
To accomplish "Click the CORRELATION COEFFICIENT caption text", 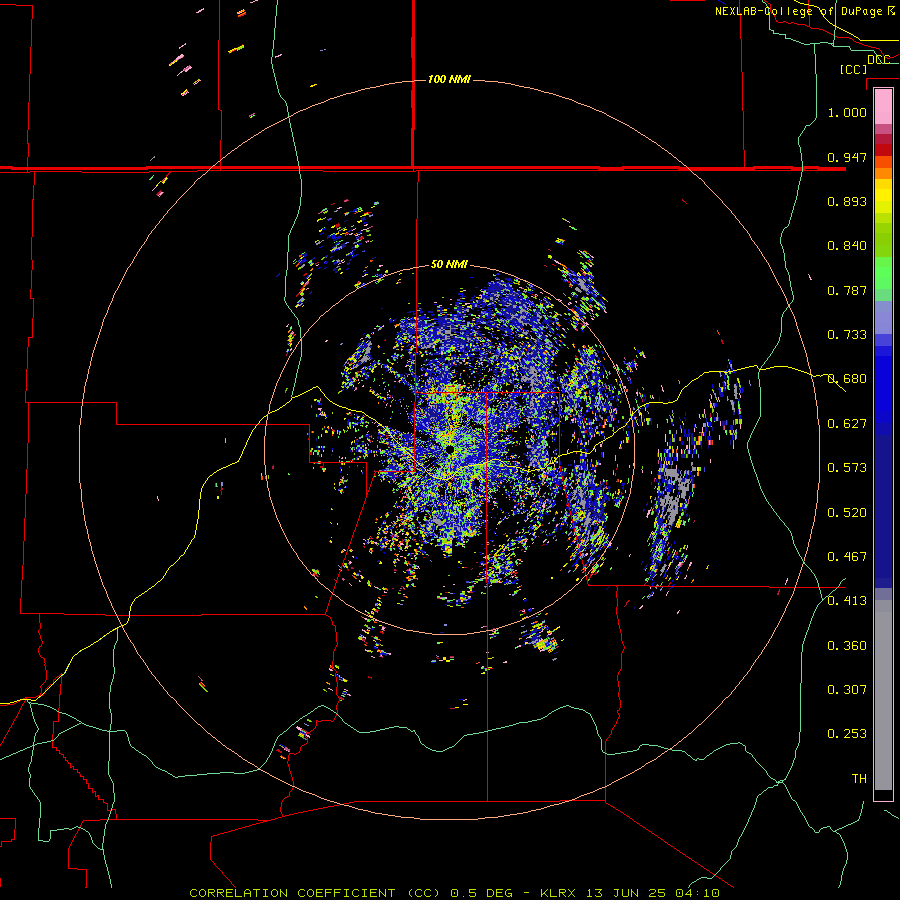I will [292, 893].
